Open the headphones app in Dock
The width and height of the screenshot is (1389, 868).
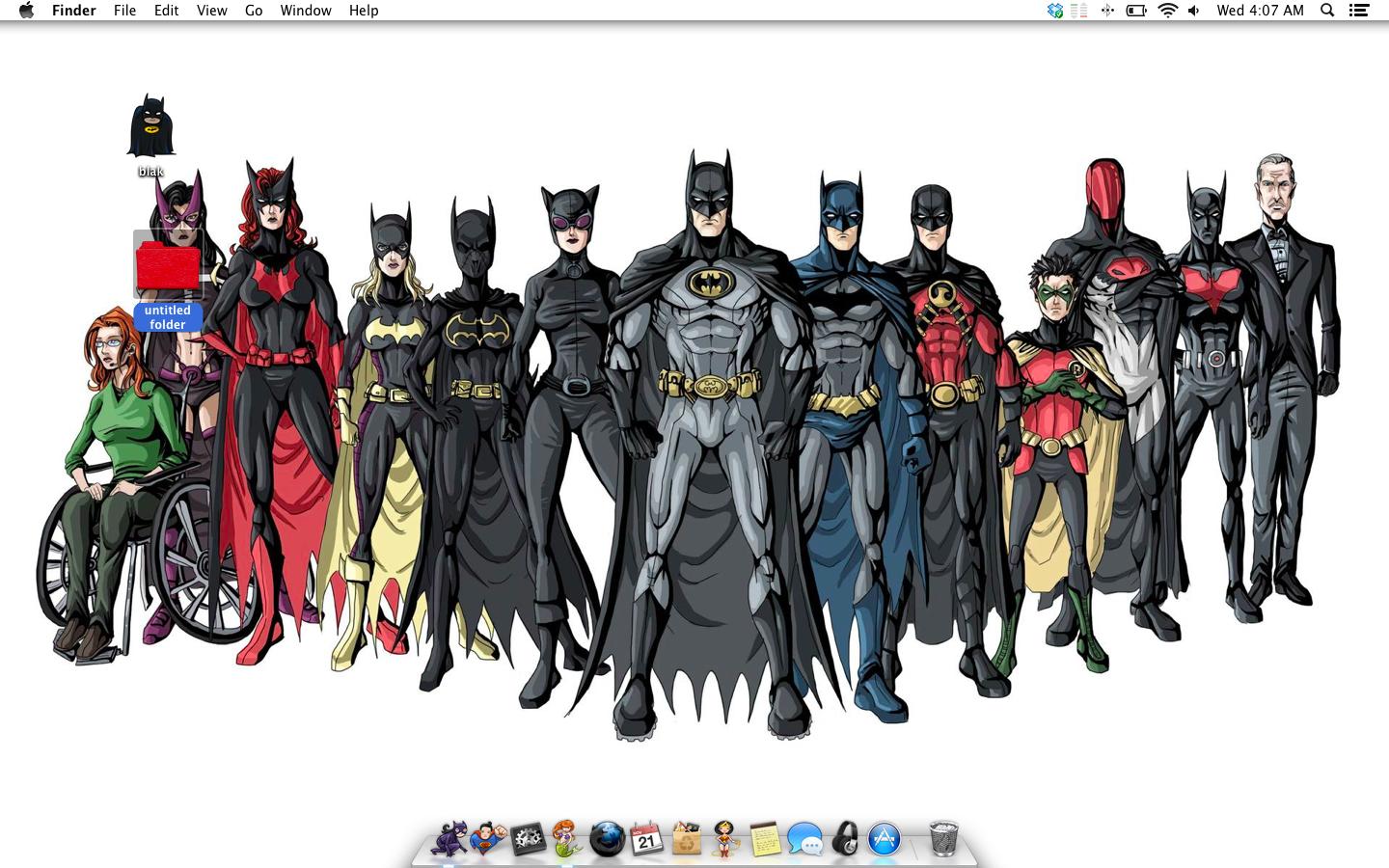pyautogui.click(x=845, y=839)
